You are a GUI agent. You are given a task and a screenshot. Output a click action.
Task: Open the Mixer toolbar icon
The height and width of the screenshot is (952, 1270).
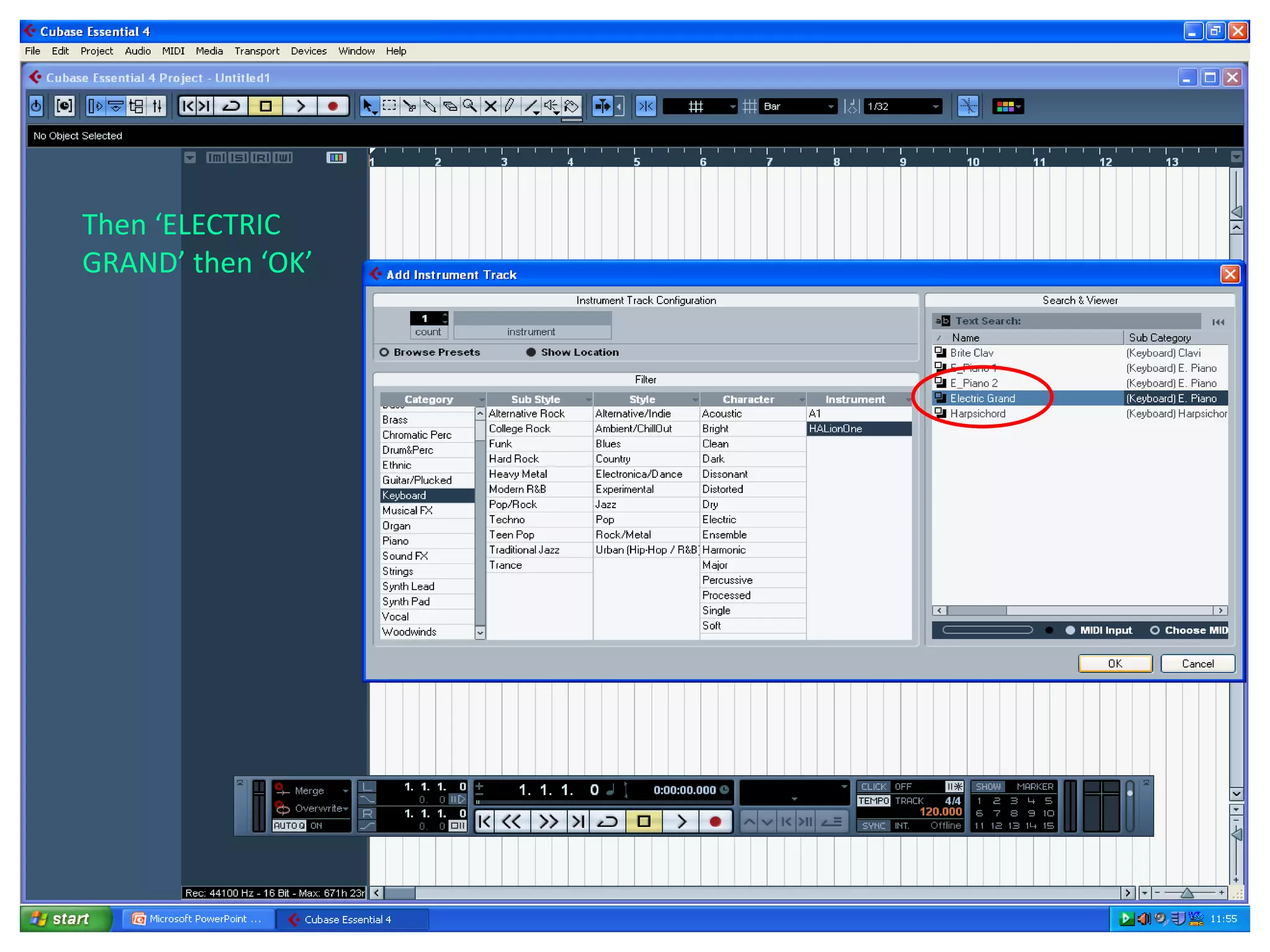tap(156, 107)
